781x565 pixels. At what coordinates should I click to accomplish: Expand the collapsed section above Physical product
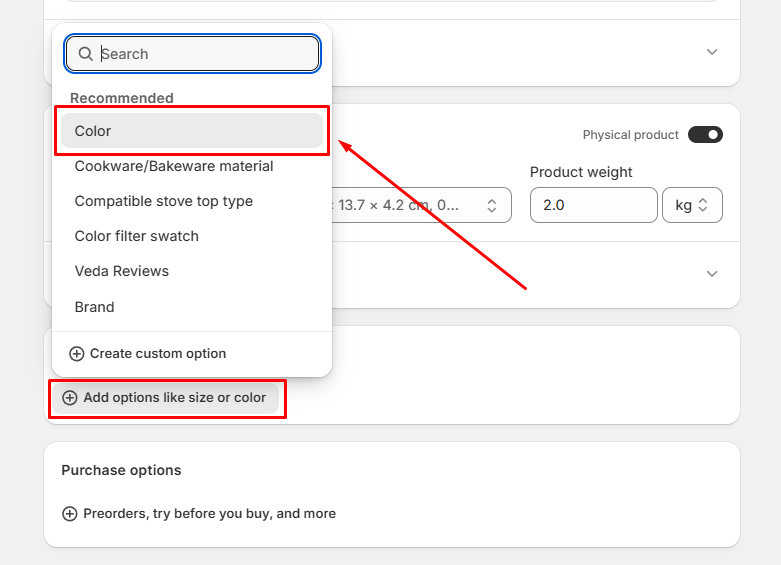pyautogui.click(x=711, y=52)
